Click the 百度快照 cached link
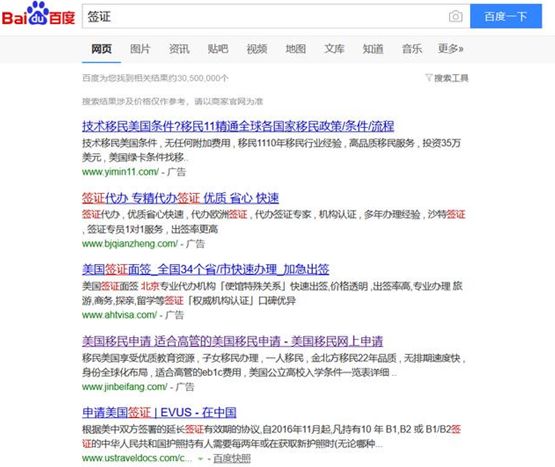Image resolution: width=555 pixels, height=467 pixels. click(x=232, y=459)
